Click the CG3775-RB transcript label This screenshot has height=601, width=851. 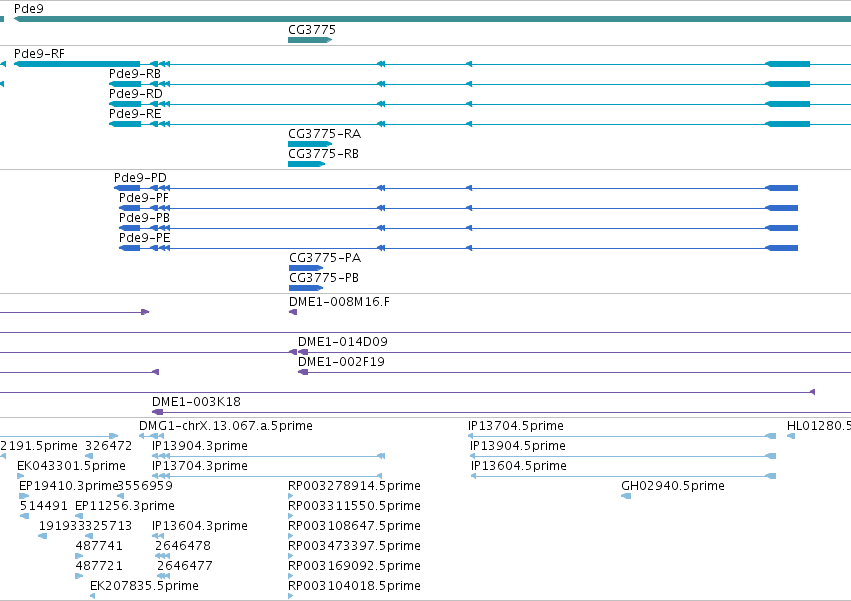[x=323, y=154]
